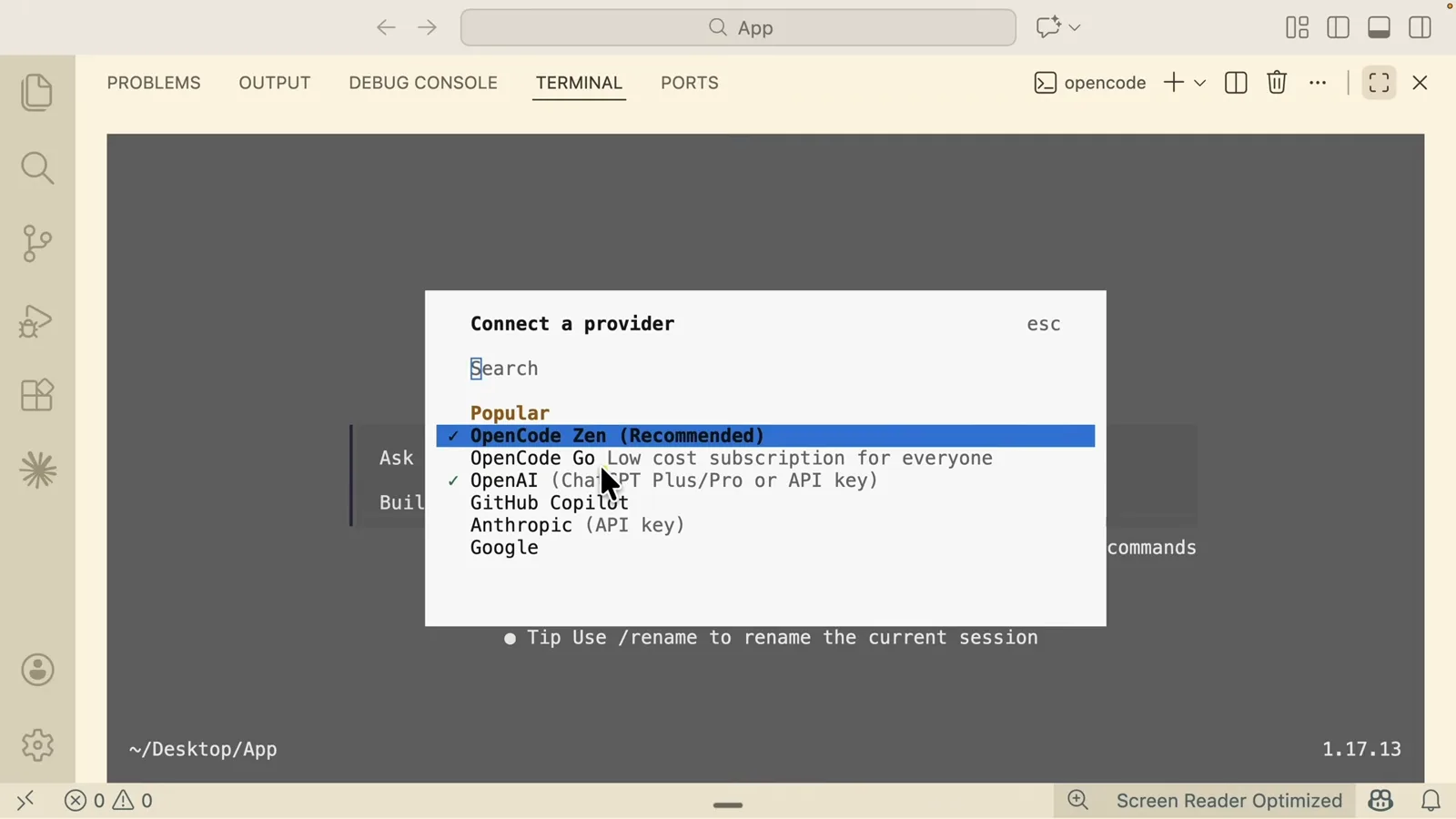Image resolution: width=1456 pixels, height=819 pixels.
Task: Switch to the OUTPUT tab
Action: (x=275, y=83)
